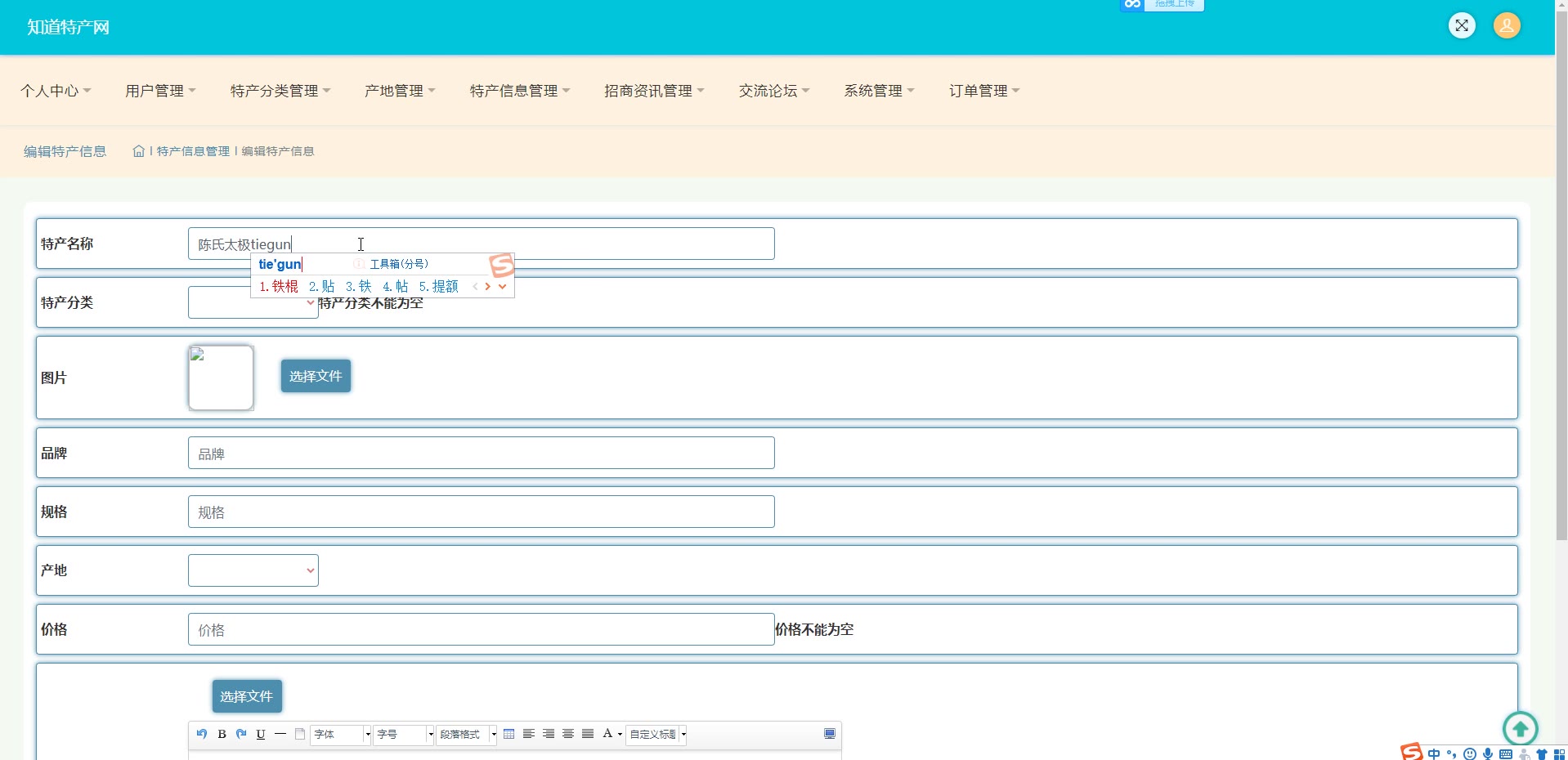Viewport: 1568px width, 760px height.
Task: Open the 订单管理 menu
Action: click(x=983, y=91)
